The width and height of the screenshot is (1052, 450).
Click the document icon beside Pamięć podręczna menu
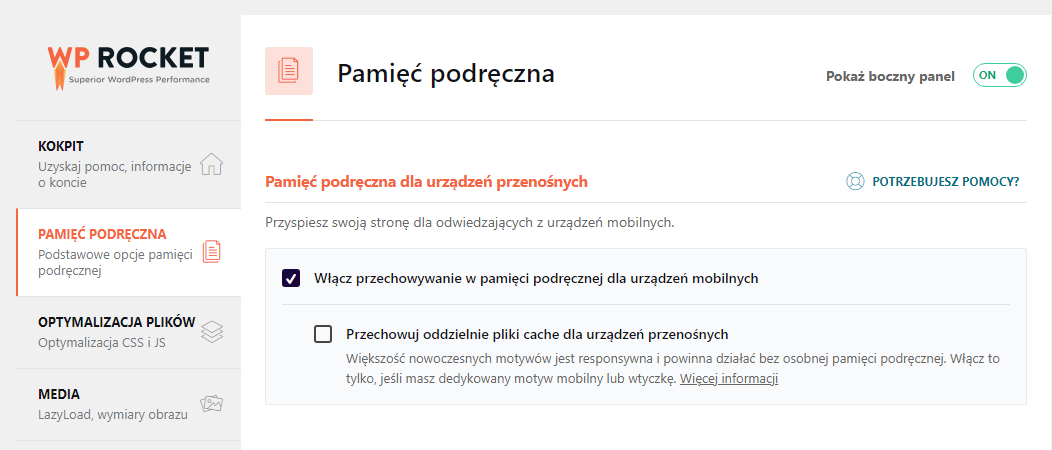211,252
